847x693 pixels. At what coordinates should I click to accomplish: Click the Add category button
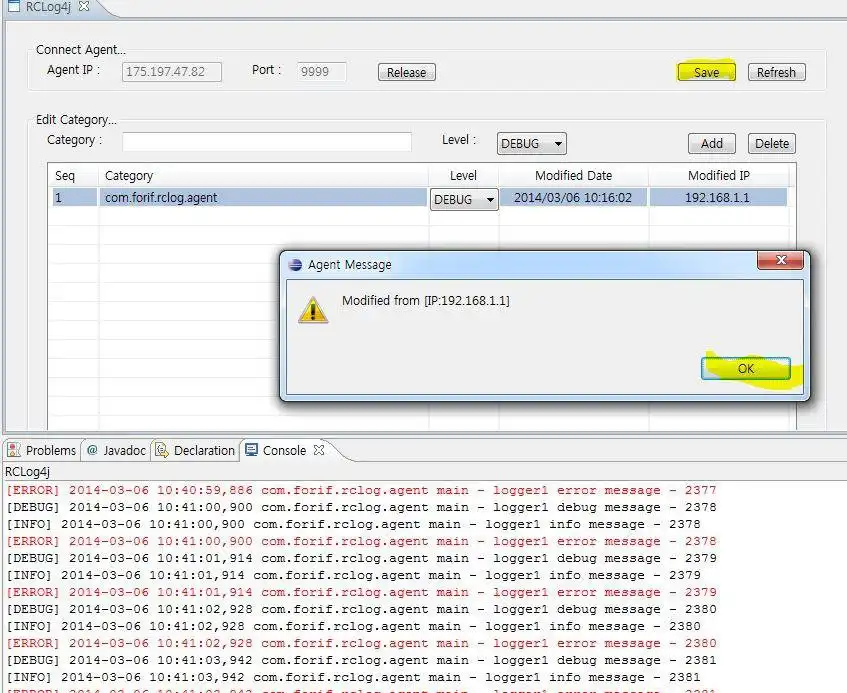(x=711, y=143)
